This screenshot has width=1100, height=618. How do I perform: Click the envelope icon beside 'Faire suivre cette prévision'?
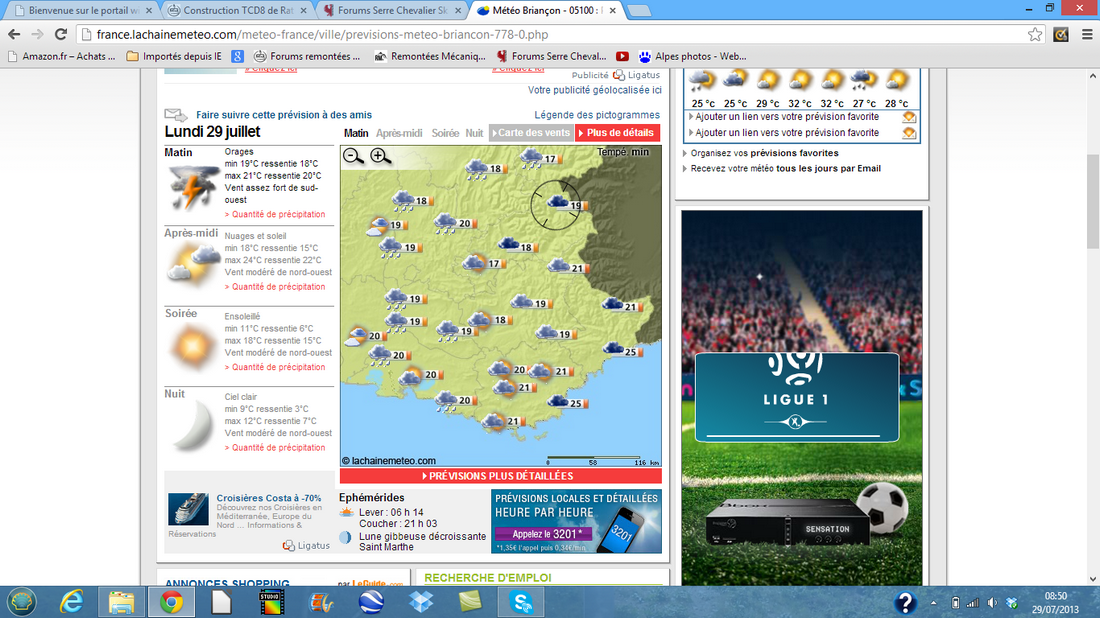tap(175, 114)
